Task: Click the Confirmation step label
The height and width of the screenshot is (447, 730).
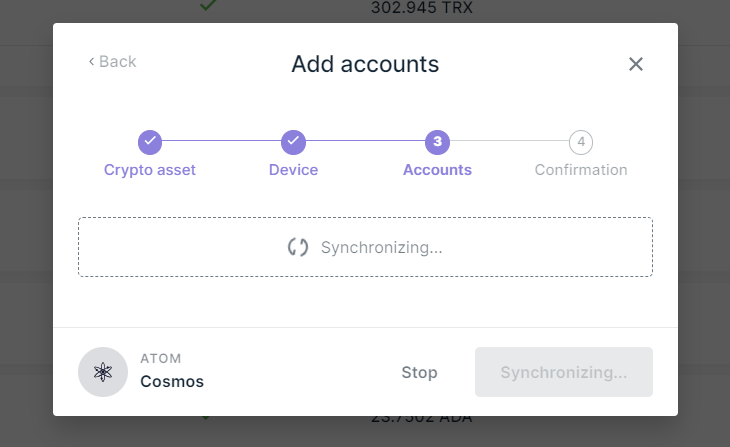Action: [581, 170]
